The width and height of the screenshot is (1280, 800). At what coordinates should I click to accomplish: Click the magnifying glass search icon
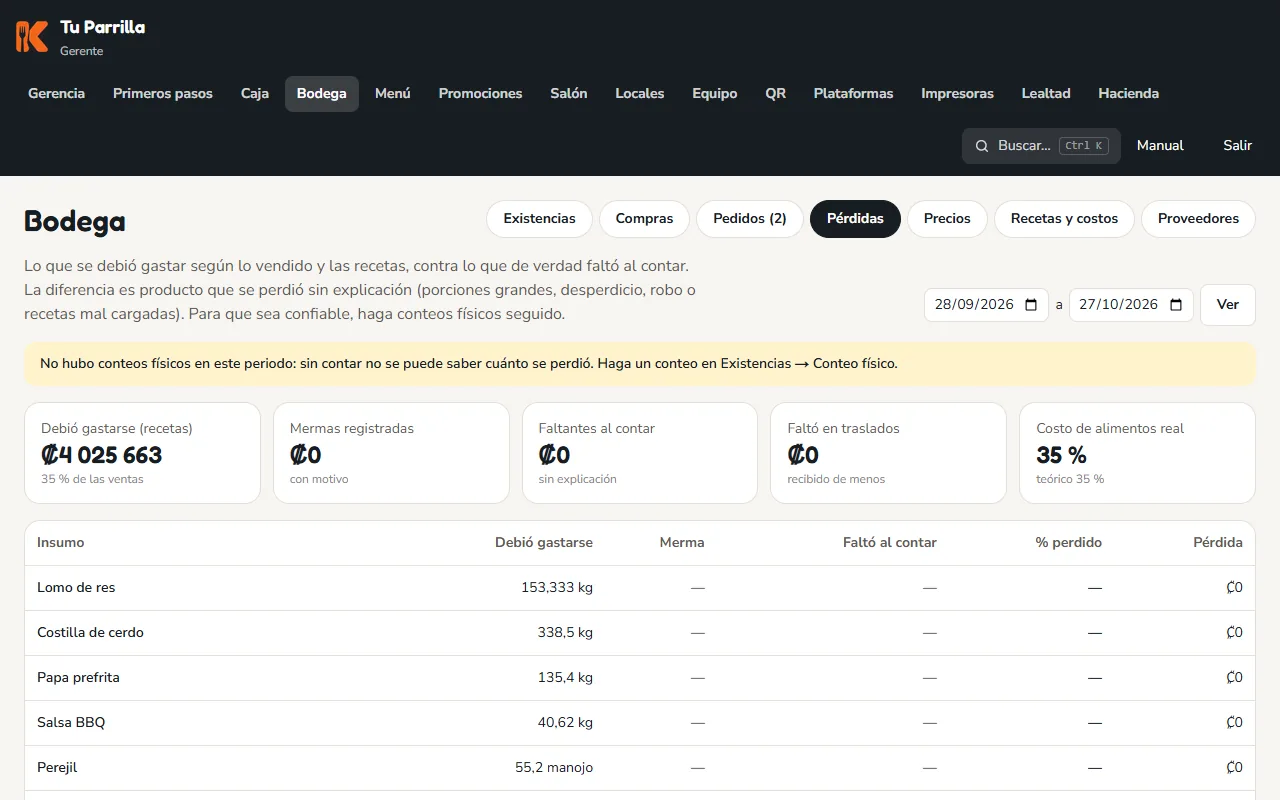click(x=982, y=146)
